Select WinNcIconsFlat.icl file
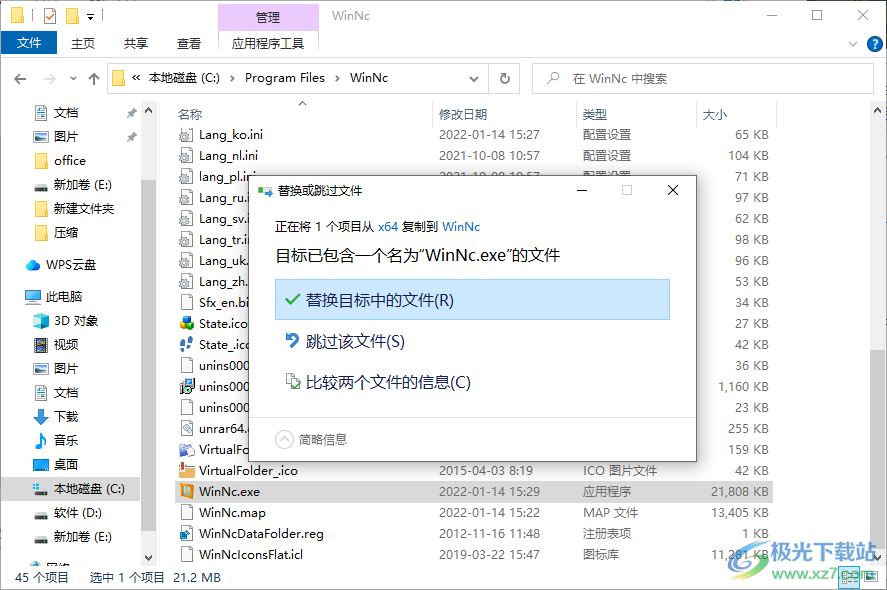This screenshot has width=887, height=590. [251, 554]
